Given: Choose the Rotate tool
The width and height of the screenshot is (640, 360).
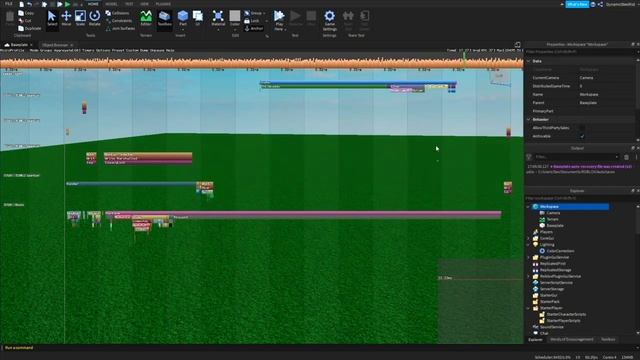Looking at the screenshot, I should coord(95,18).
